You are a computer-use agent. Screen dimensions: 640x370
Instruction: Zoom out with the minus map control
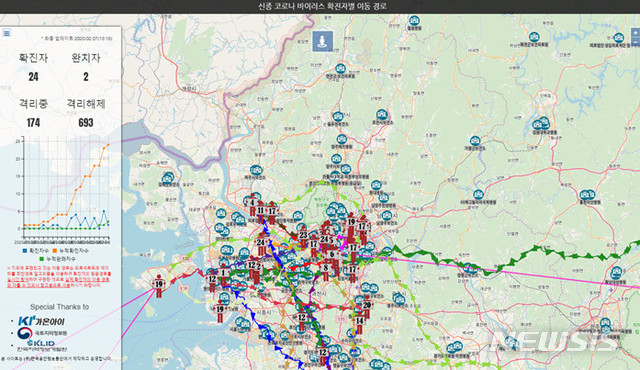(636, 42)
